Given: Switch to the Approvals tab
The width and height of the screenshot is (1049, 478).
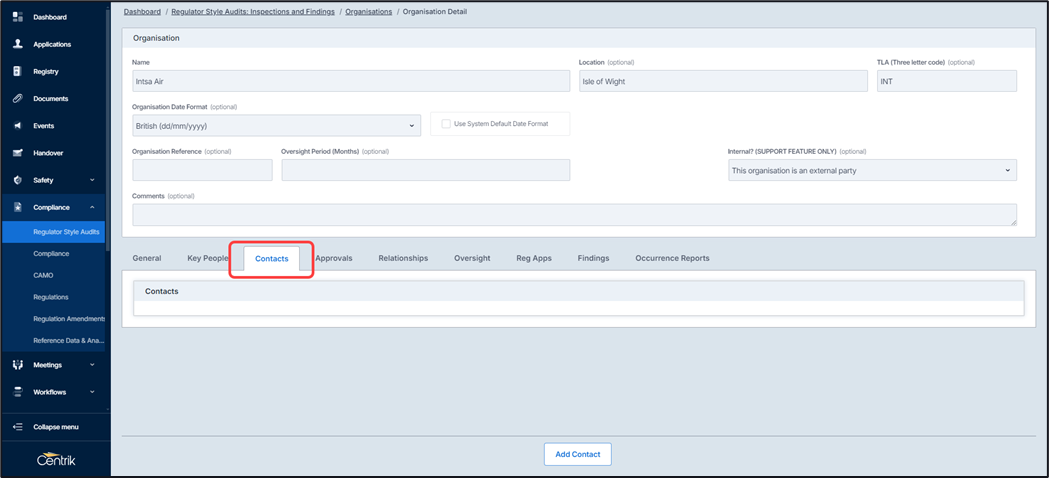Looking at the screenshot, I should pos(334,258).
